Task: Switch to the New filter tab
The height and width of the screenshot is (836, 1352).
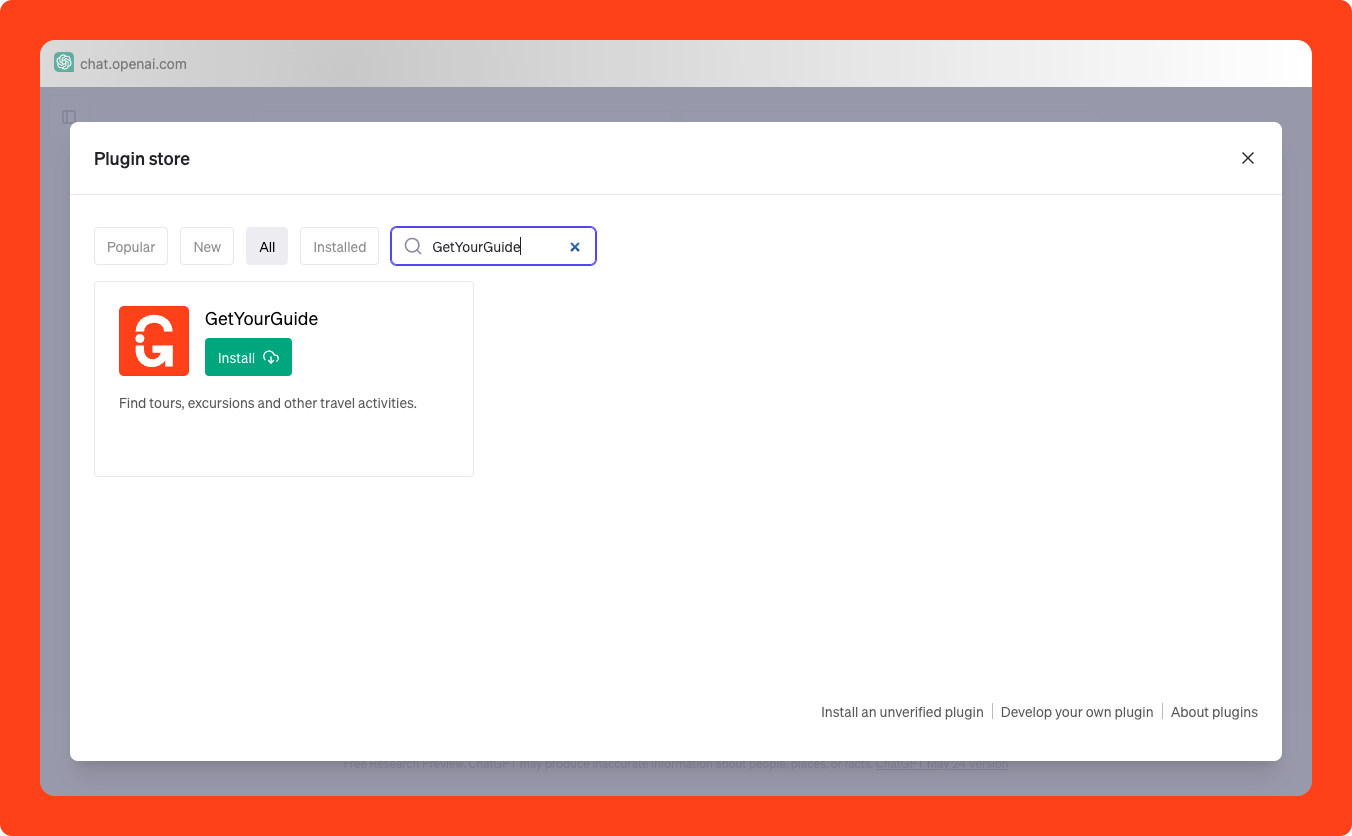Action: point(206,246)
